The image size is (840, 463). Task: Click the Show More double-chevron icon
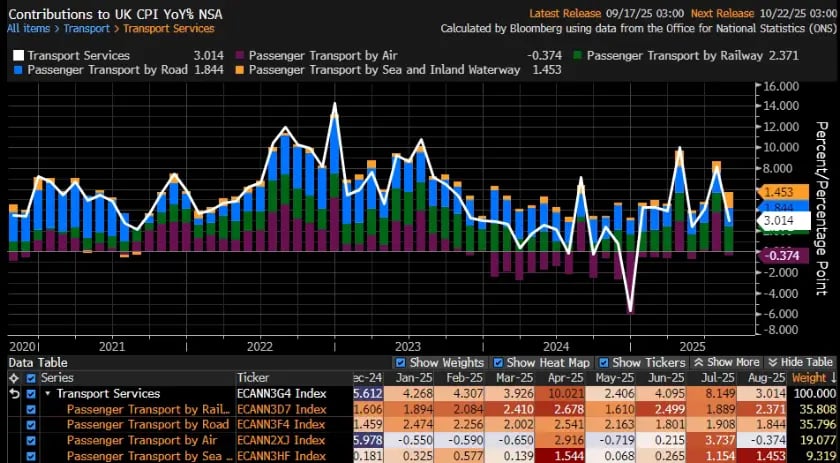700,362
